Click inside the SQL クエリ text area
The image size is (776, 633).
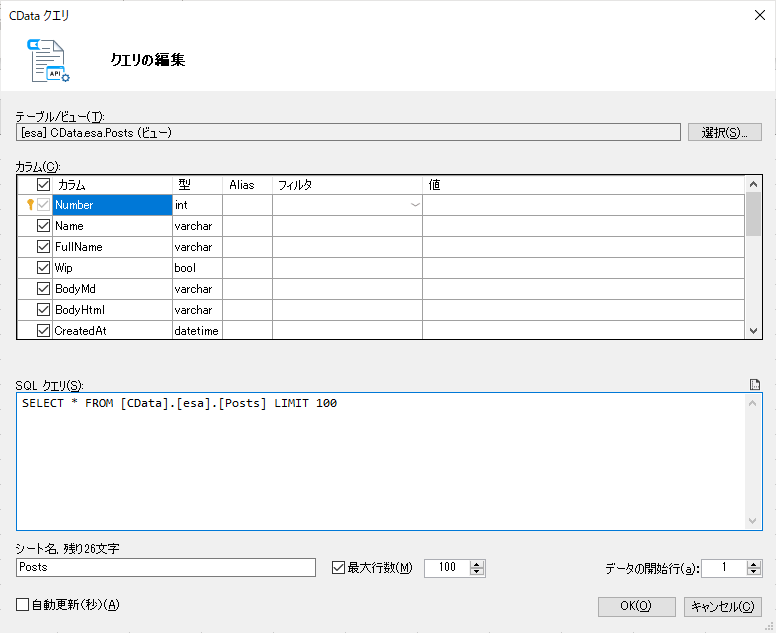pos(381,461)
